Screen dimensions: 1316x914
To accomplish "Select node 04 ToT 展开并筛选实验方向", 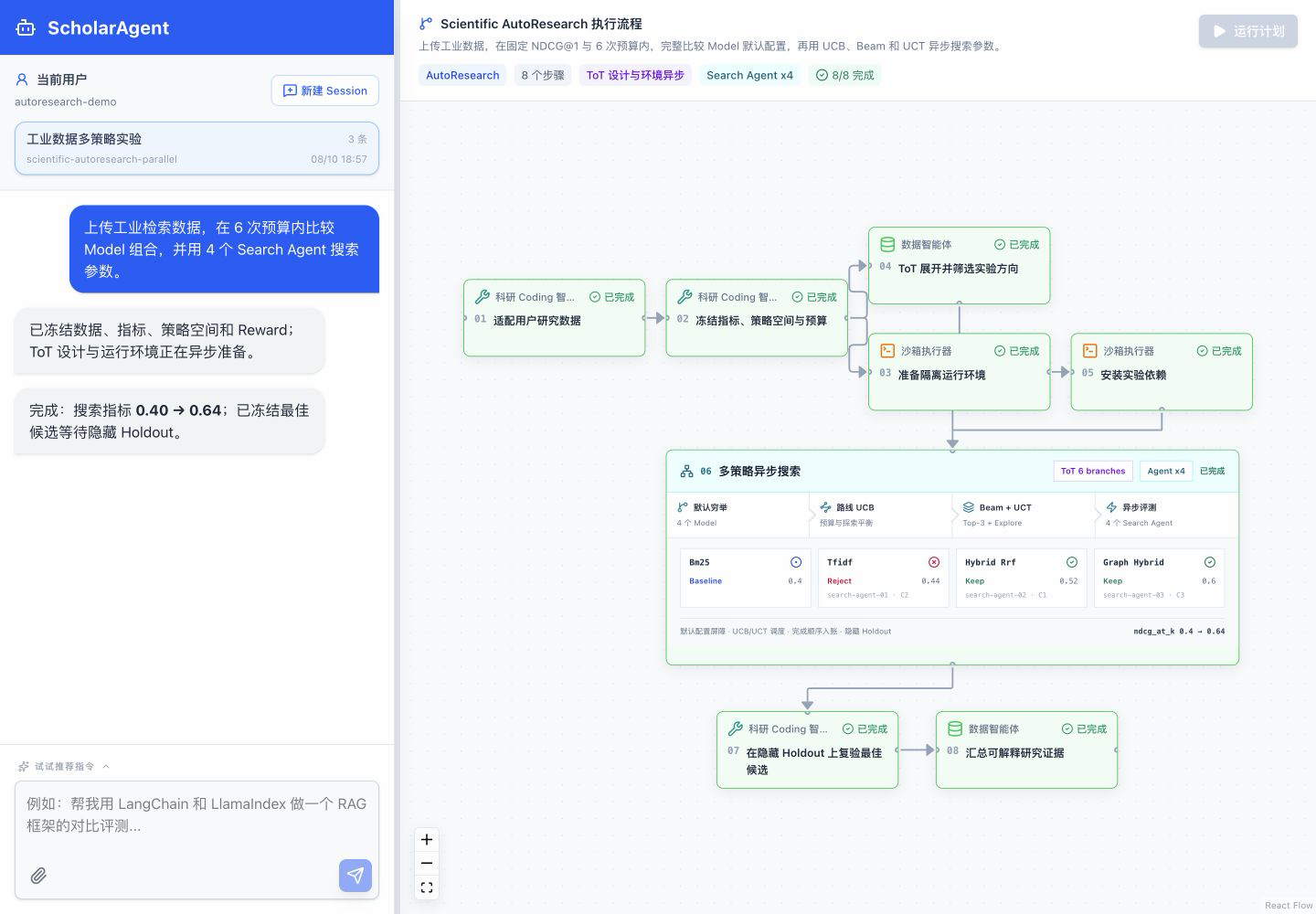I will pyautogui.click(x=960, y=265).
